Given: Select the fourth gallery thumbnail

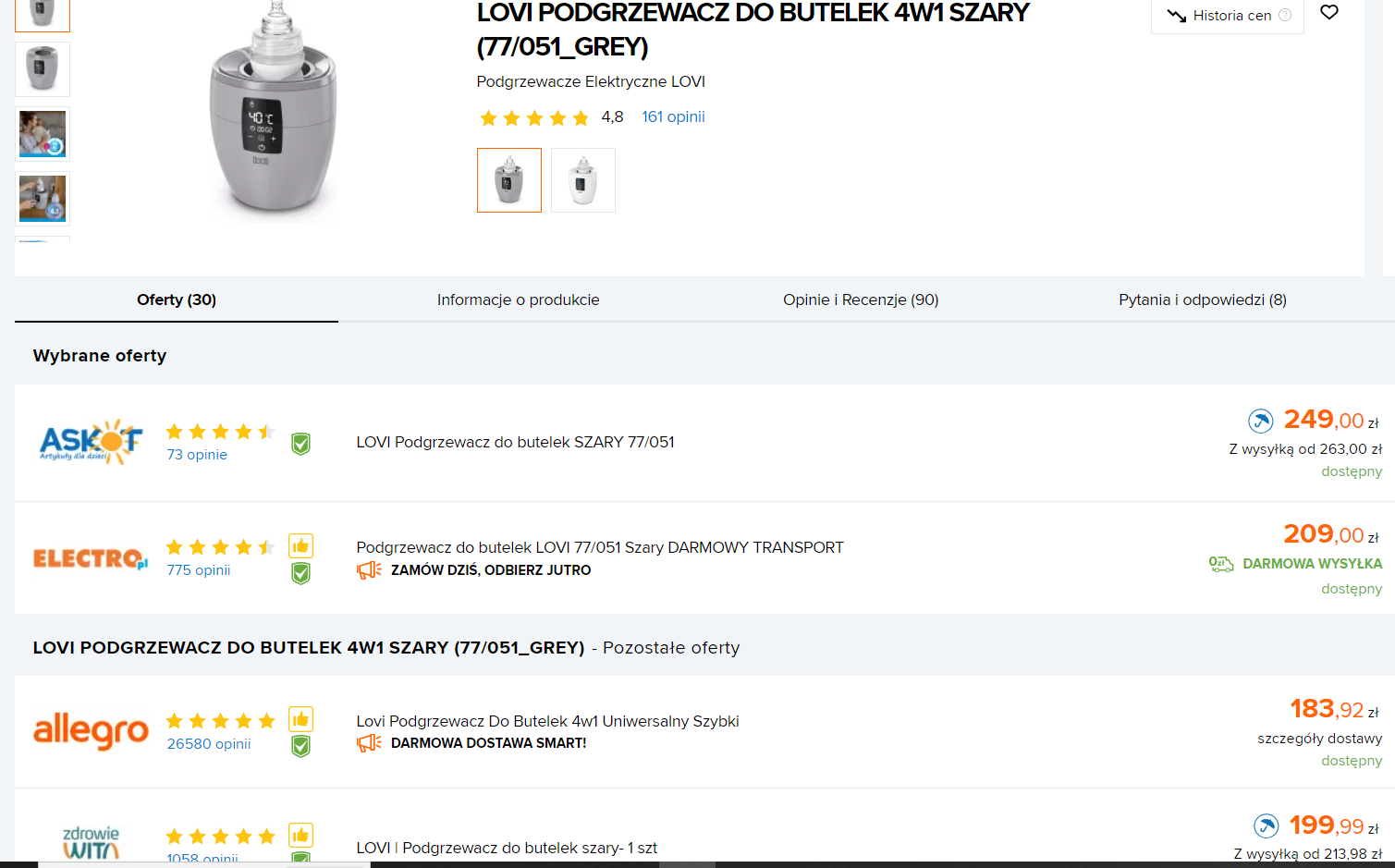Looking at the screenshot, I should click(43, 199).
